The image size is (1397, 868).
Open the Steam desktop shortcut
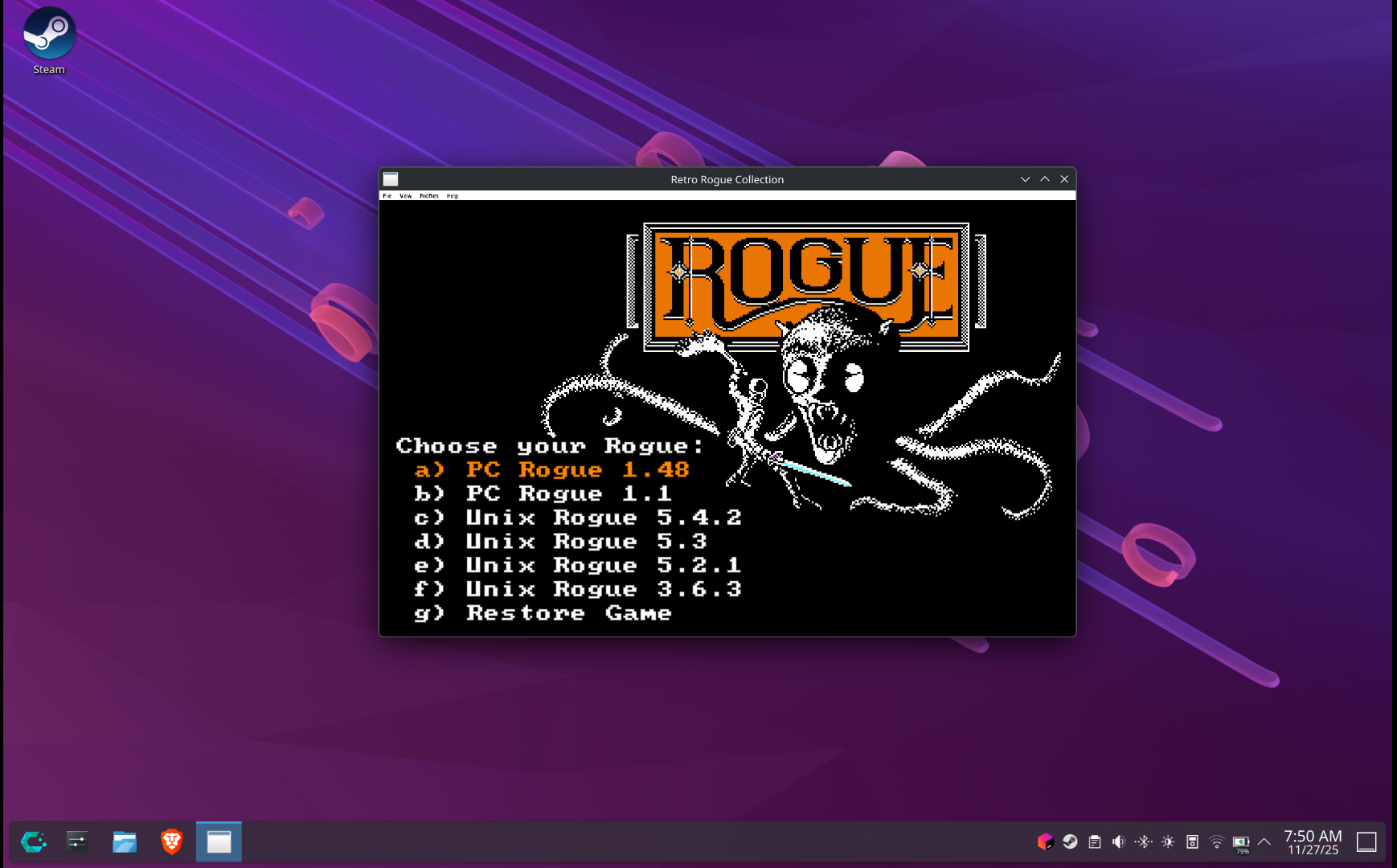[49, 40]
